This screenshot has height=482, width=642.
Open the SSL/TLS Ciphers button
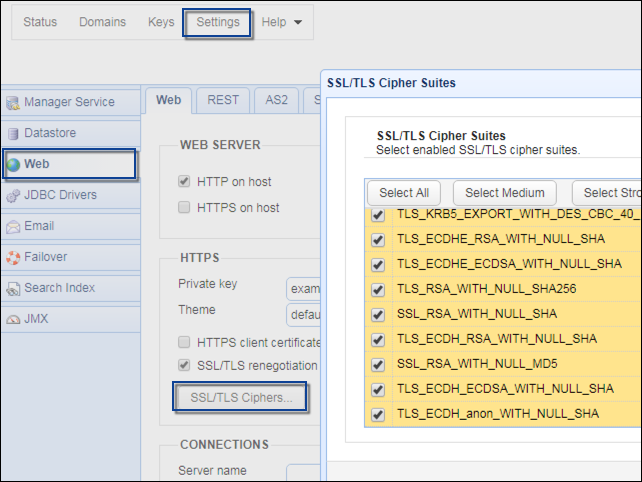point(241,397)
